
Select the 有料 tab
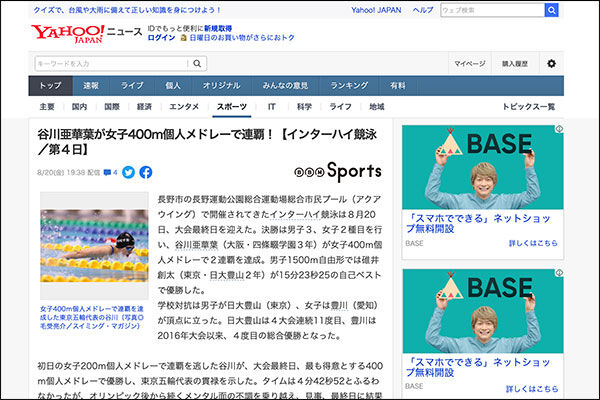(x=398, y=86)
